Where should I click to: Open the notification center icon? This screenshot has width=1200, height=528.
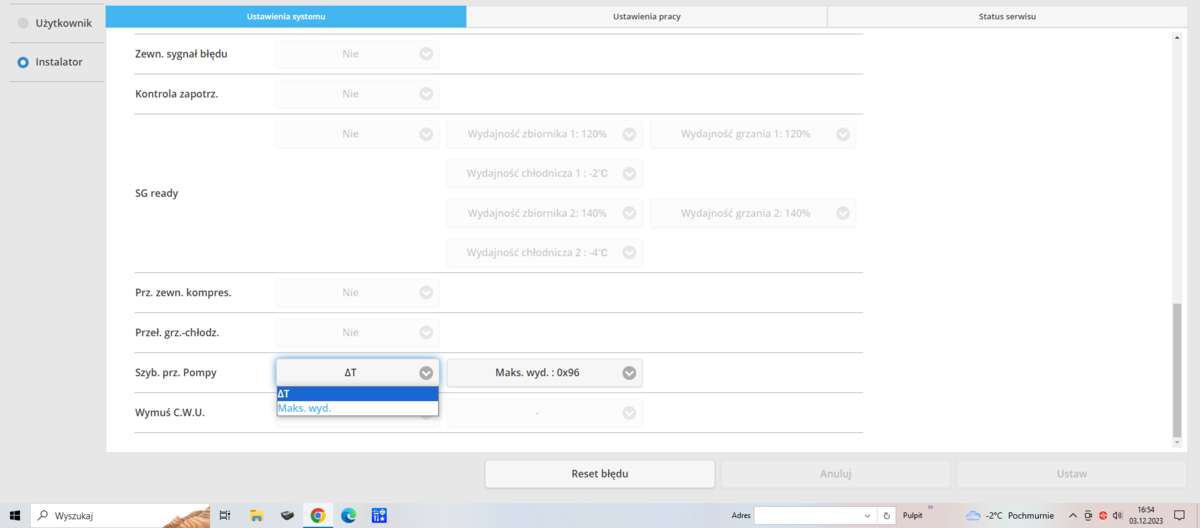coord(1179,515)
